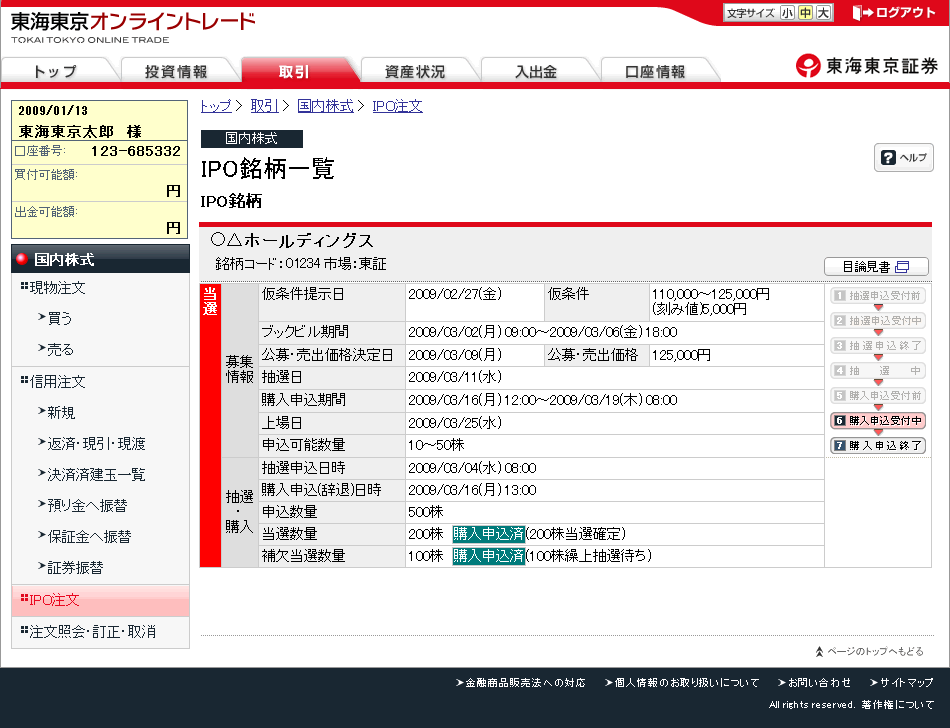This screenshot has height=728, width=950.
Task: Click the ○△ホールディングス stock name
Action: tap(292, 240)
